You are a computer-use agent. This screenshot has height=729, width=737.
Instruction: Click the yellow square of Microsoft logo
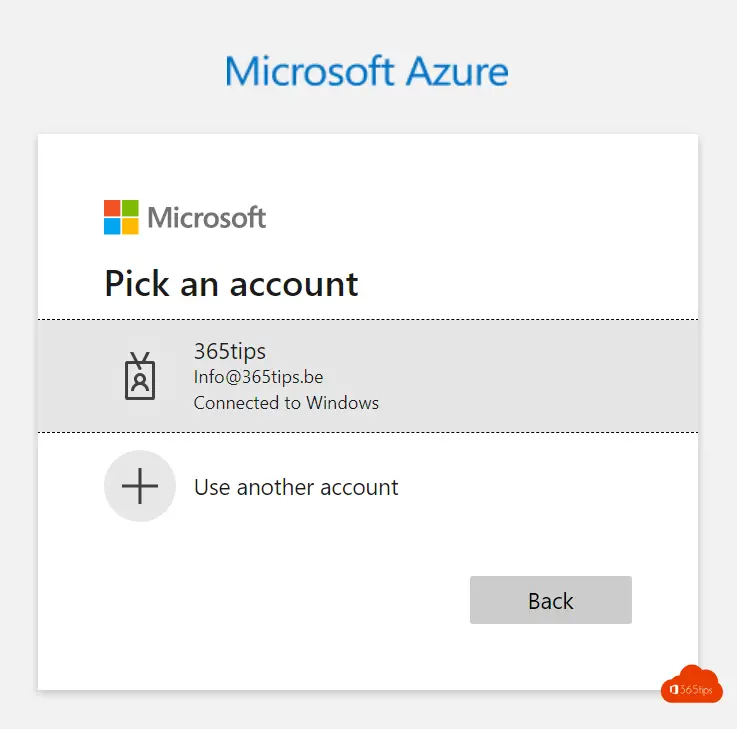(x=130, y=226)
